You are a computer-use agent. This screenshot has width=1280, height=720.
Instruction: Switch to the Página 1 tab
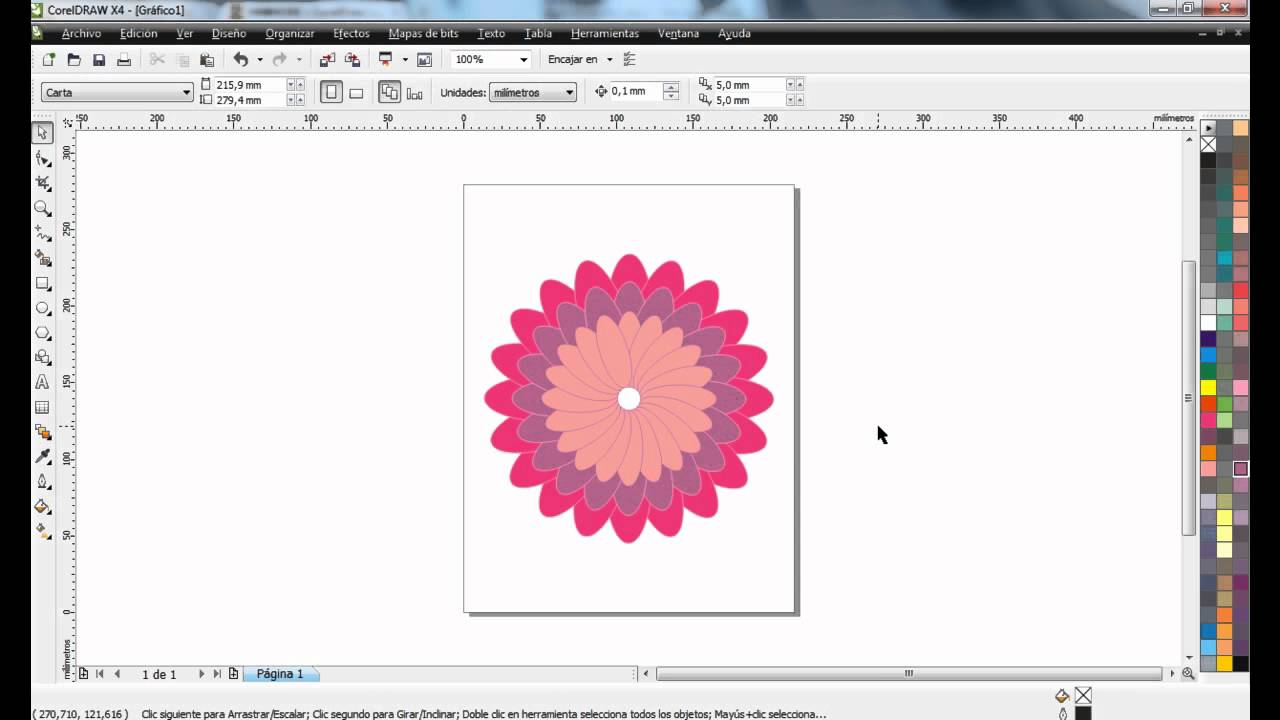[280, 674]
